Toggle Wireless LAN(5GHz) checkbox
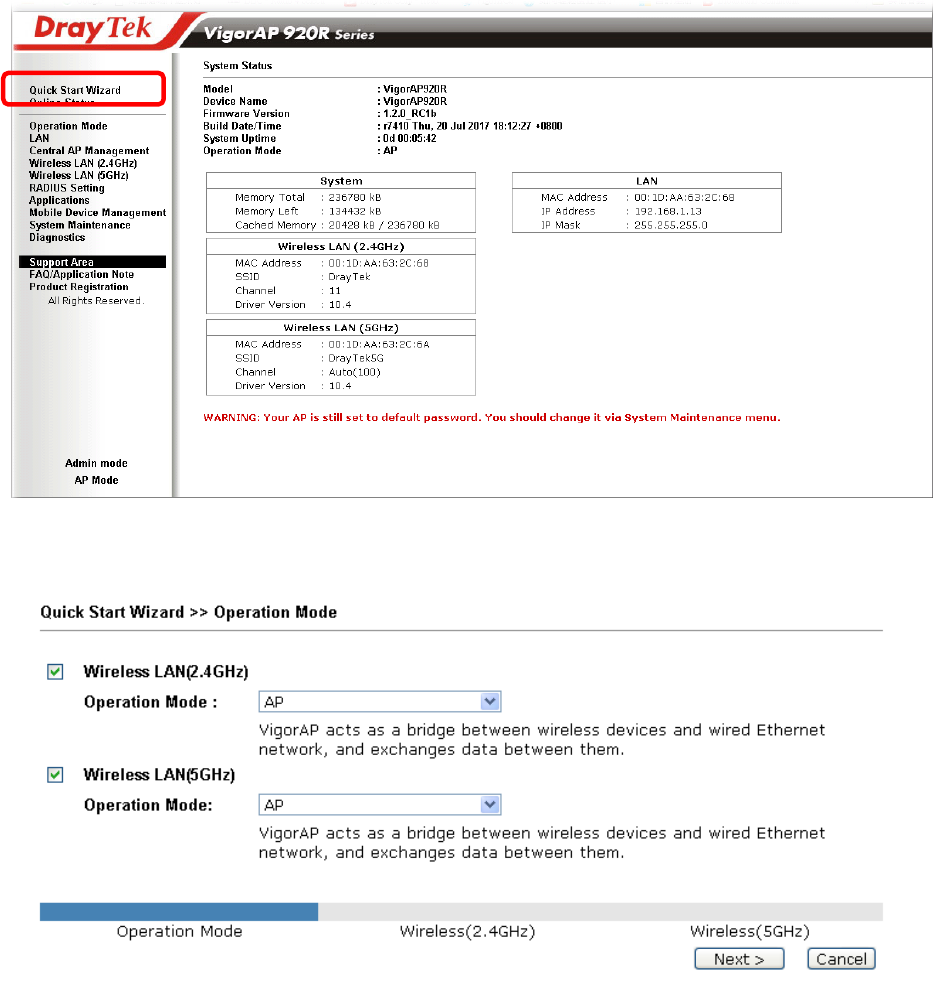933x1006 pixels. click(x=55, y=775)
